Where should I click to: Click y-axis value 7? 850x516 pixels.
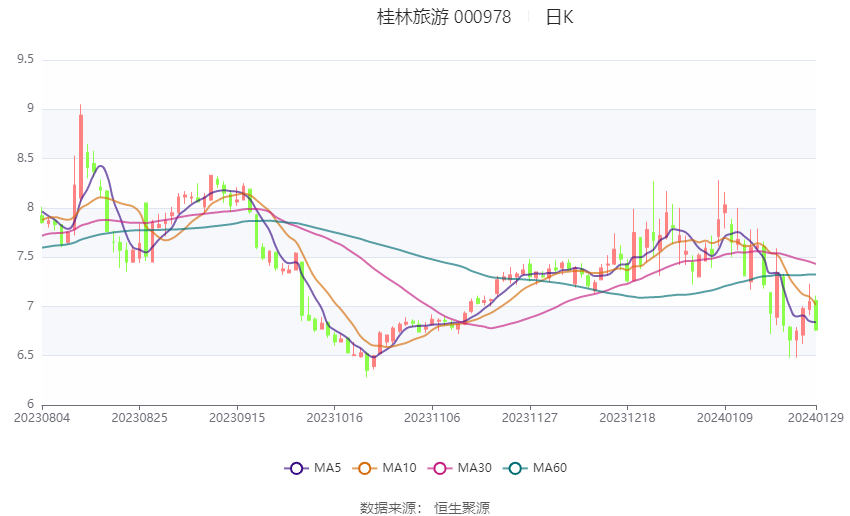coord(30,306)
